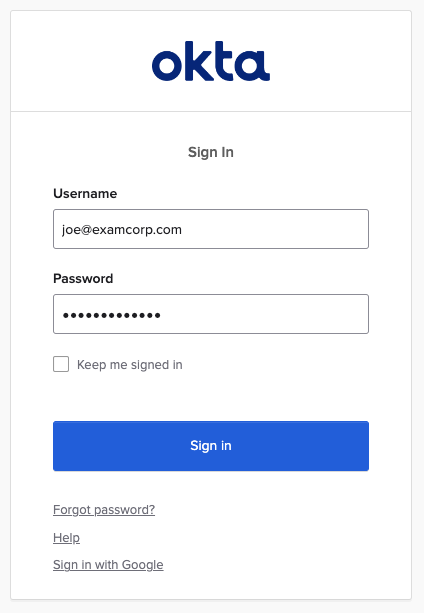Focus the Username input field

click(211, 229)
